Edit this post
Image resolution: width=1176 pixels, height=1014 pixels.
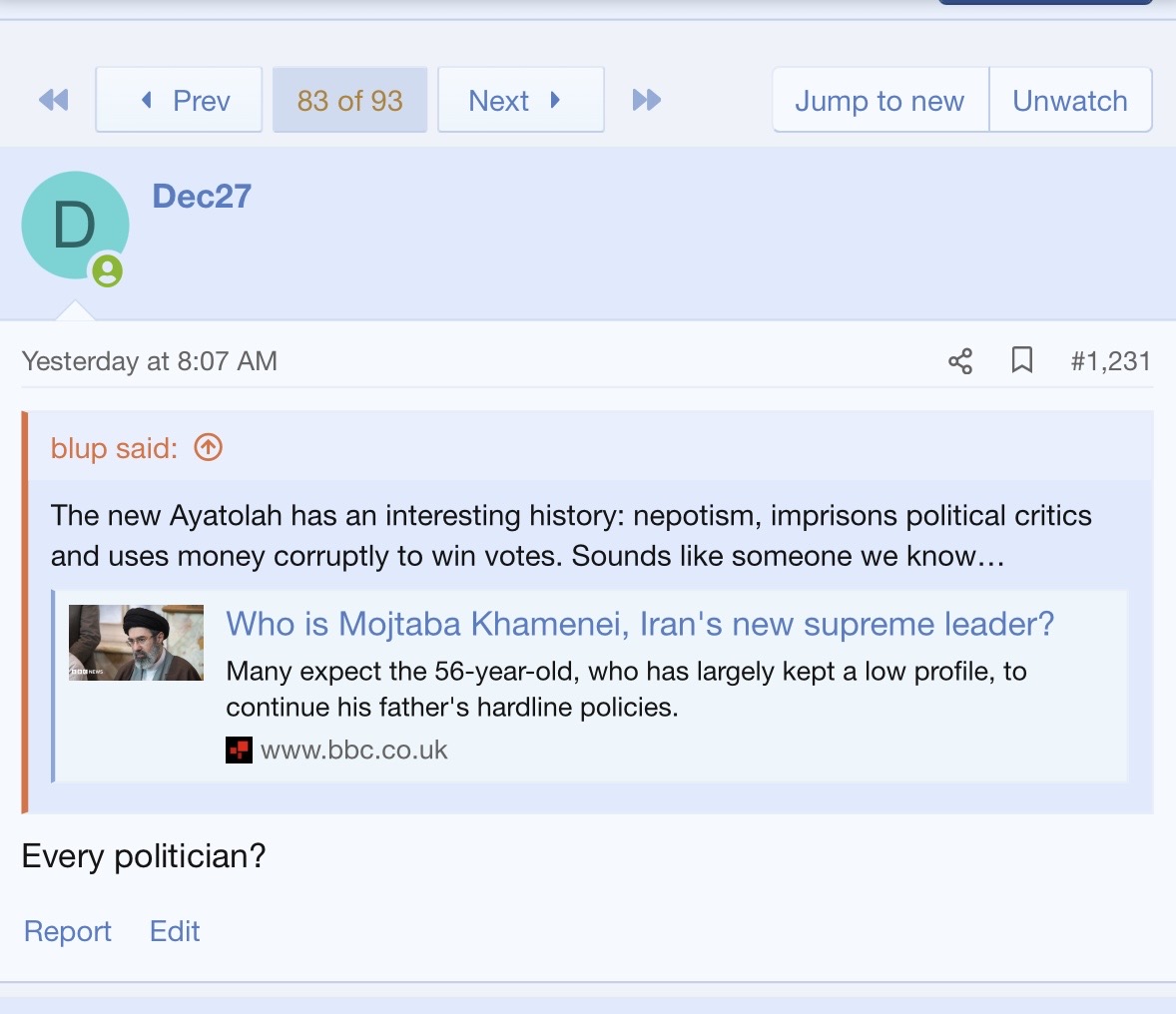tap(175, 931)
